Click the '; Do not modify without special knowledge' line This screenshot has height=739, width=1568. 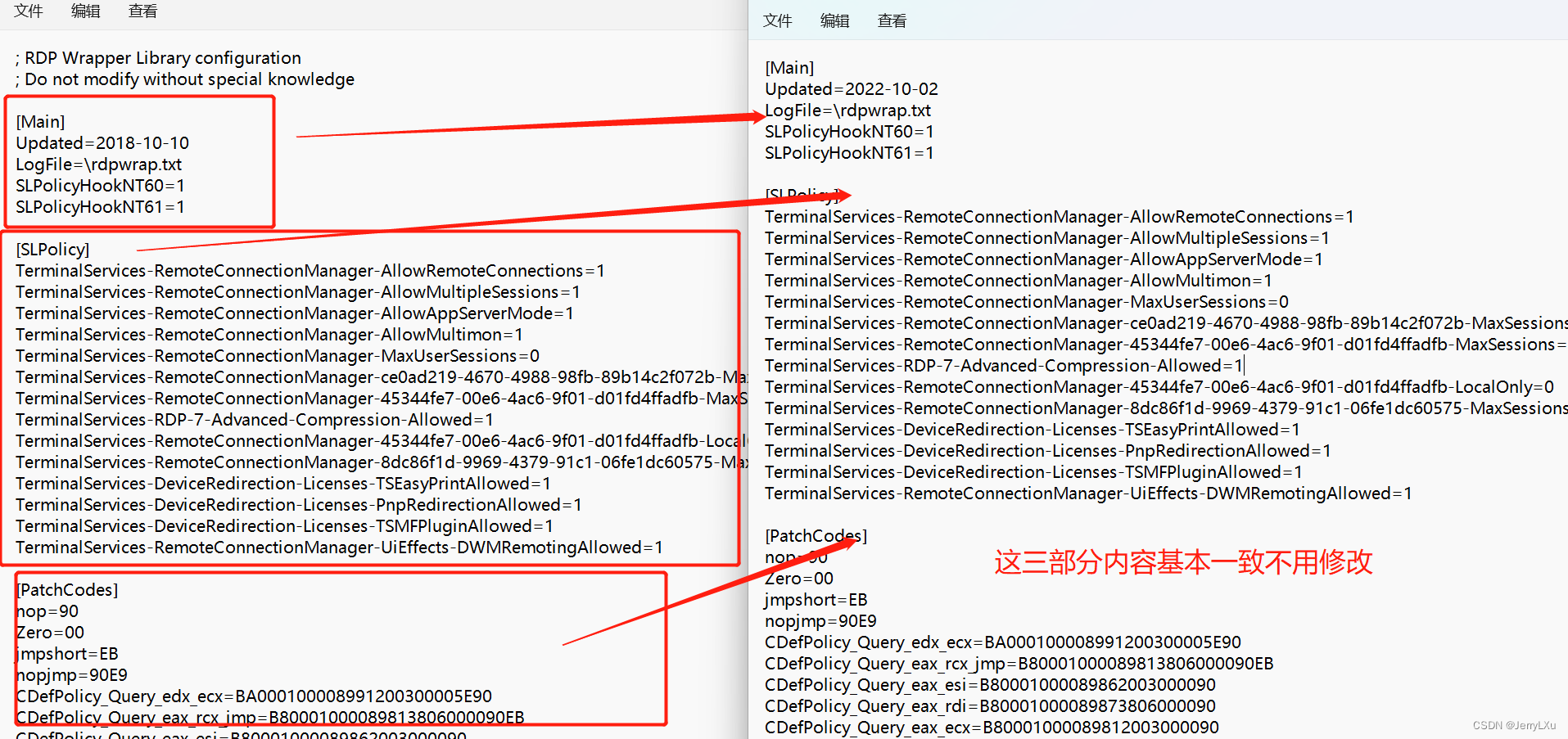click(x=185, y=79)
